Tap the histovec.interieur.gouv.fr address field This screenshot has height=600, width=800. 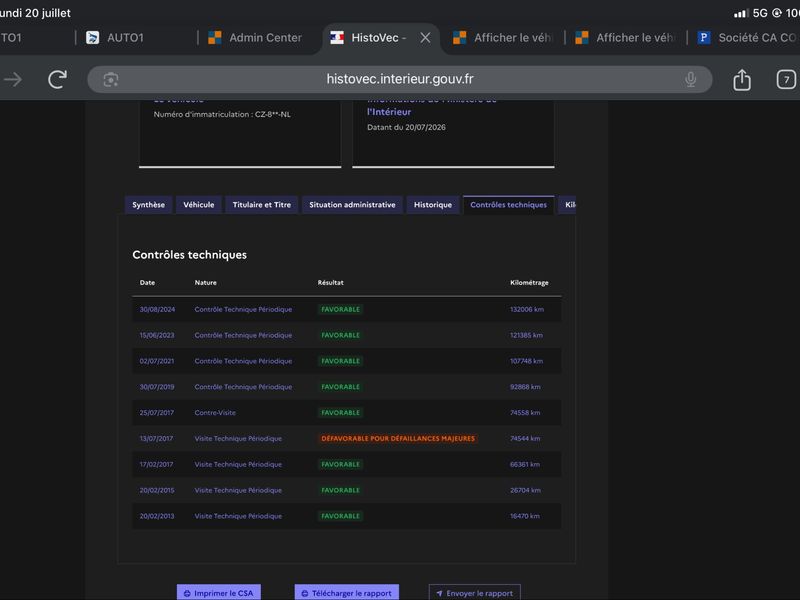pyautogui.click(x=400, y=79)
